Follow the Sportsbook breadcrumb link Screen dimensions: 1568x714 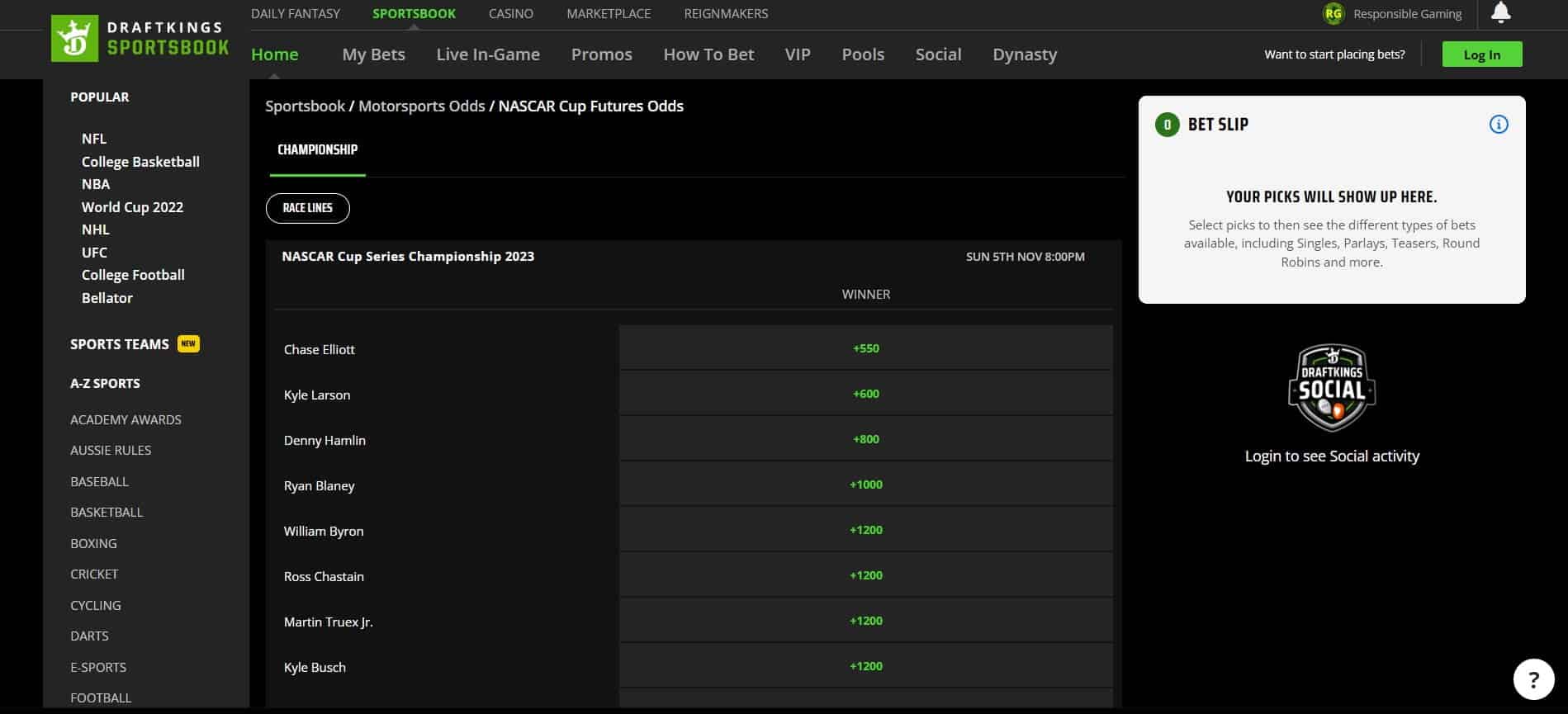[x=306, y=106]
